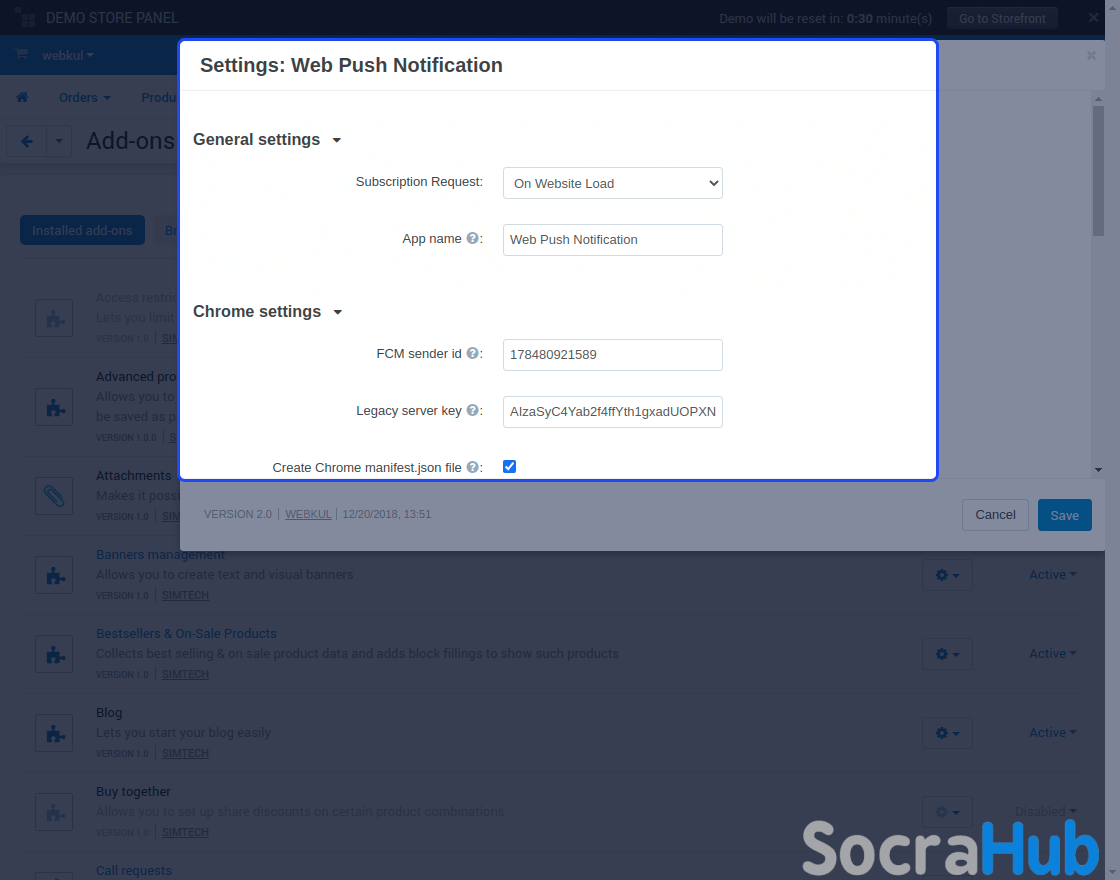Click the Buy together add-on icon

point(54,812)
